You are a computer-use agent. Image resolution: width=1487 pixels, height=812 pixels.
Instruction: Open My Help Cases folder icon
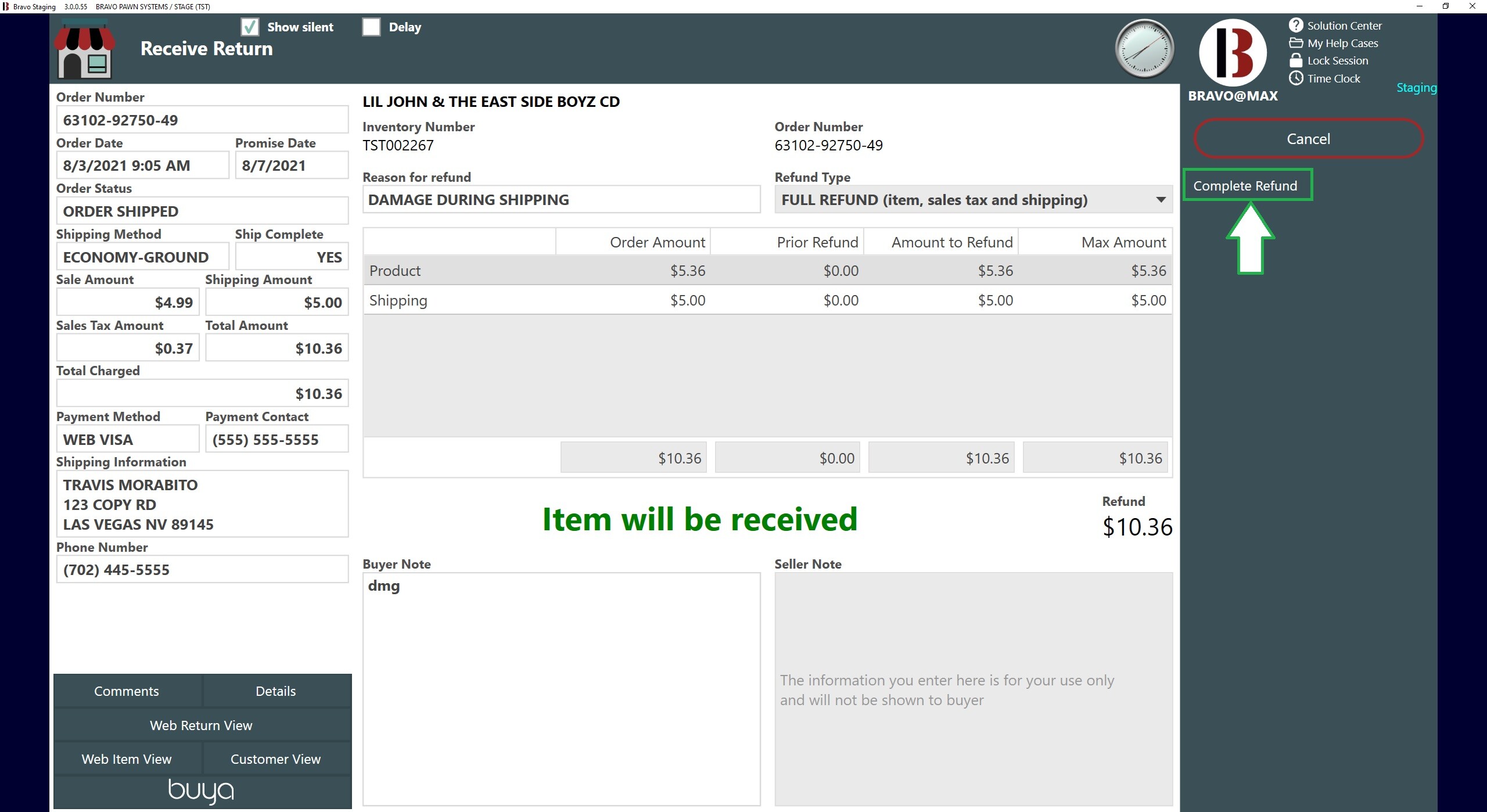point(1296,43)
